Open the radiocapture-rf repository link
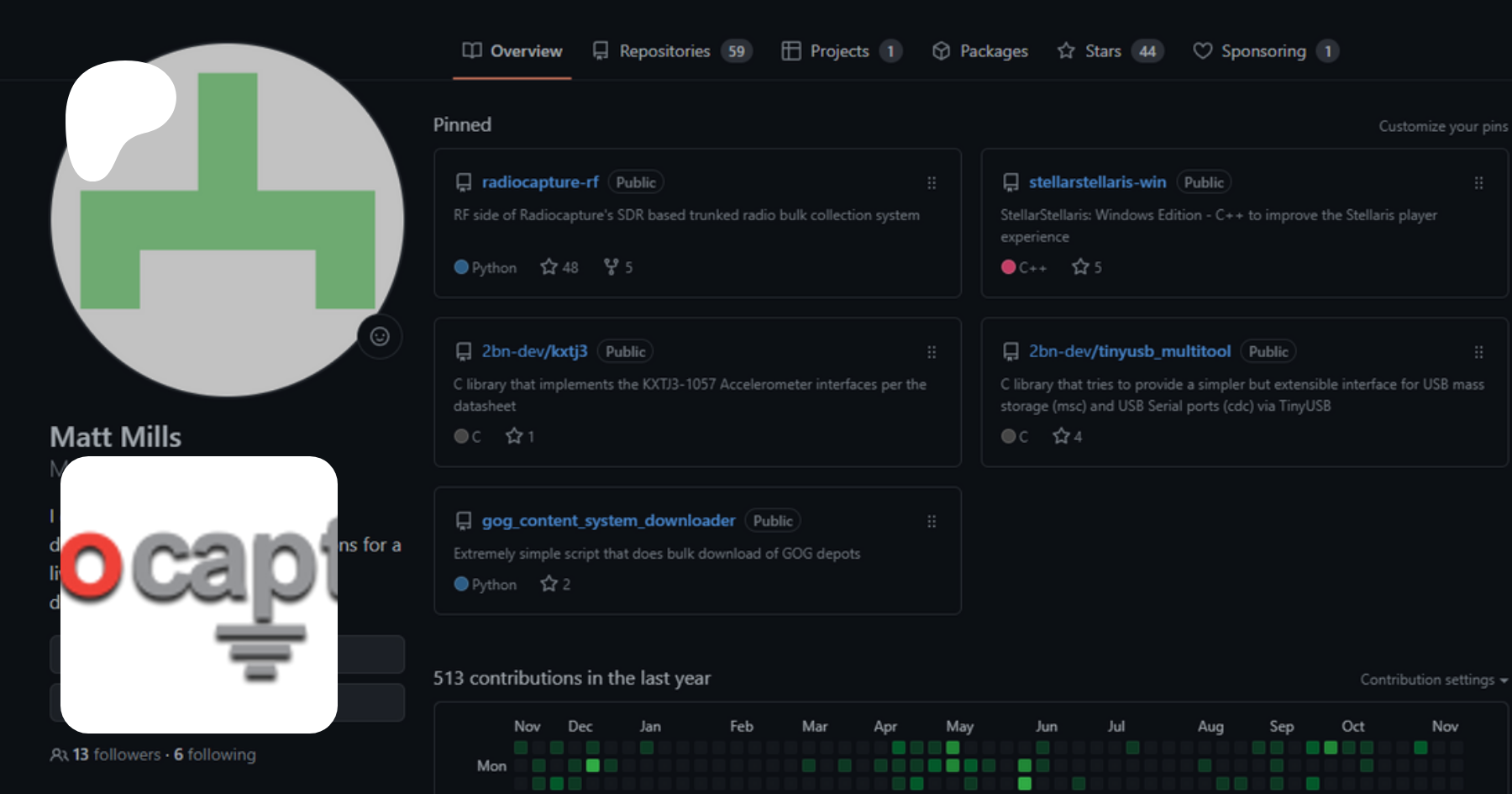This screenshot has width=1512, height=794. click(x=540, y=182)
